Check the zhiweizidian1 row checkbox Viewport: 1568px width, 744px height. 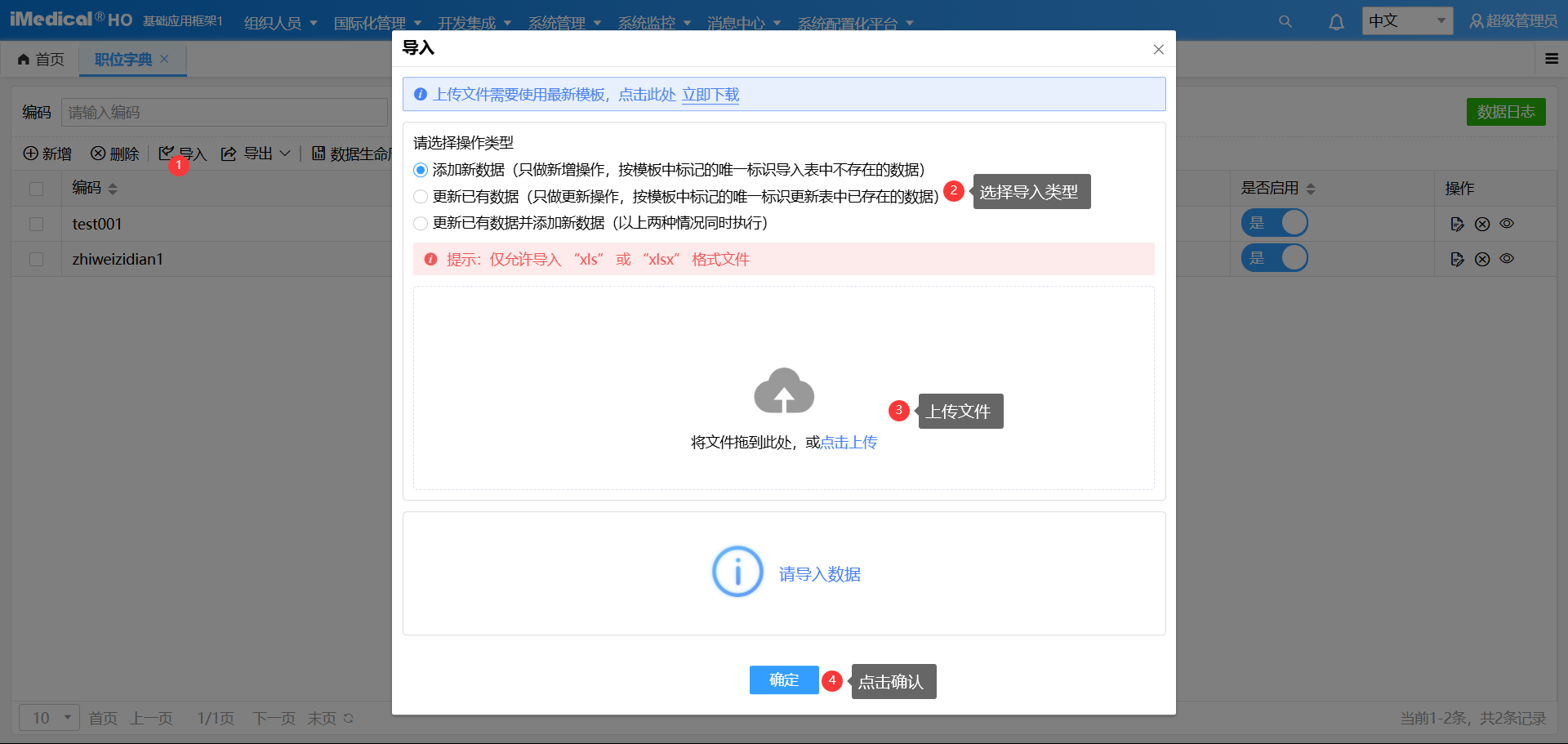36,257
